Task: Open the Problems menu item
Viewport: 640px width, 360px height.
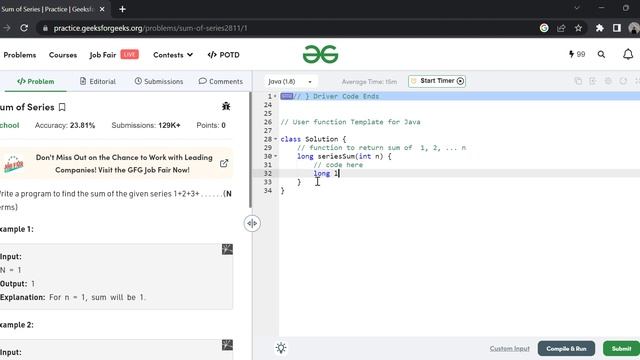Action: (x=20, y=55)
